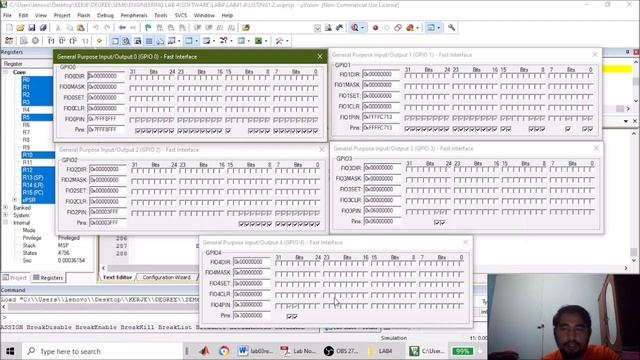Open Configuration with the wrench icon
The image size is (640, 360).
(451, 28)
